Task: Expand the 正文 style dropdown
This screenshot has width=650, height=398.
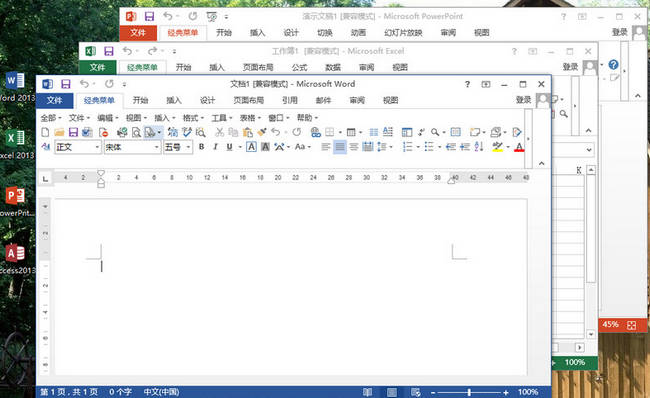Action: [97, 147]
